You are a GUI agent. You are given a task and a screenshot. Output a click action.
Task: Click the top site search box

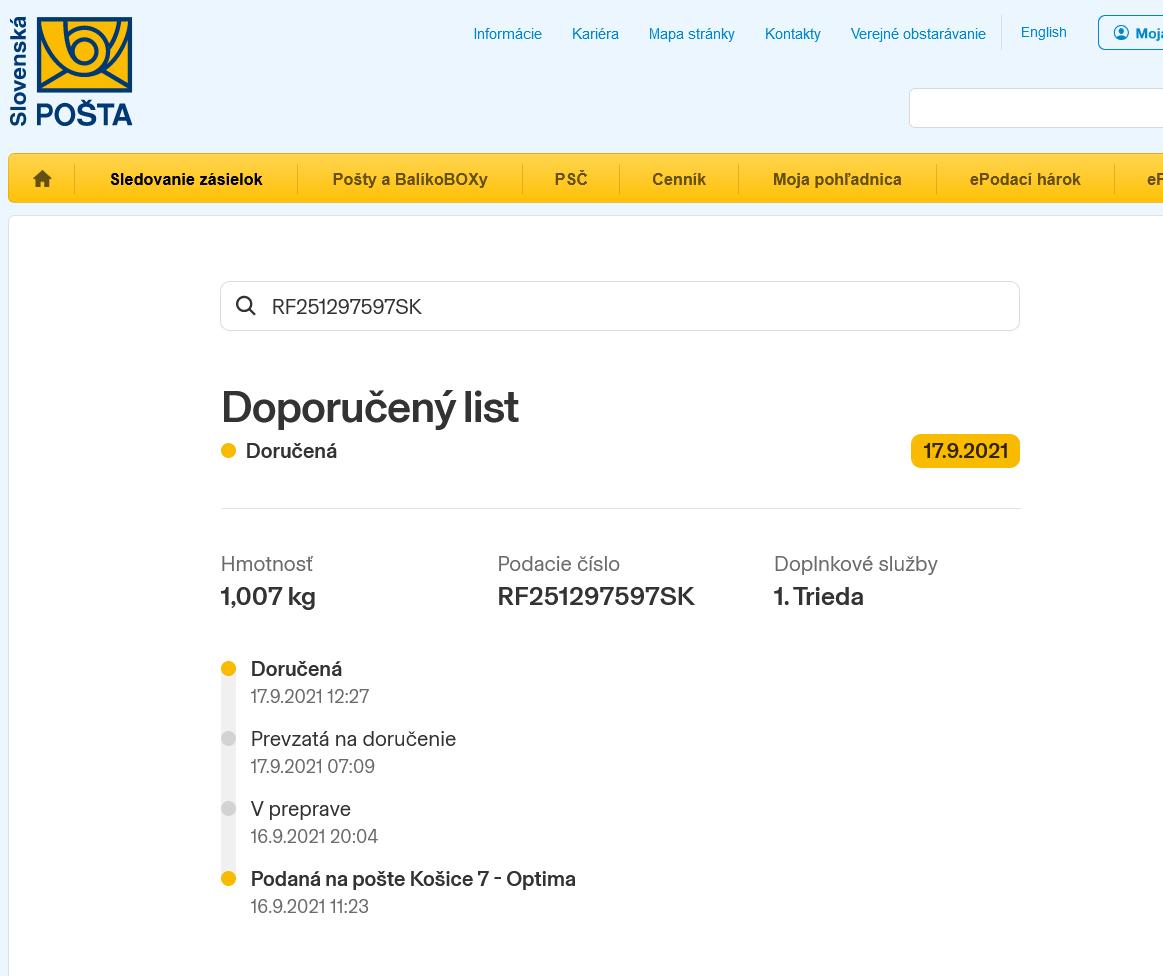tap(1036, 108)
